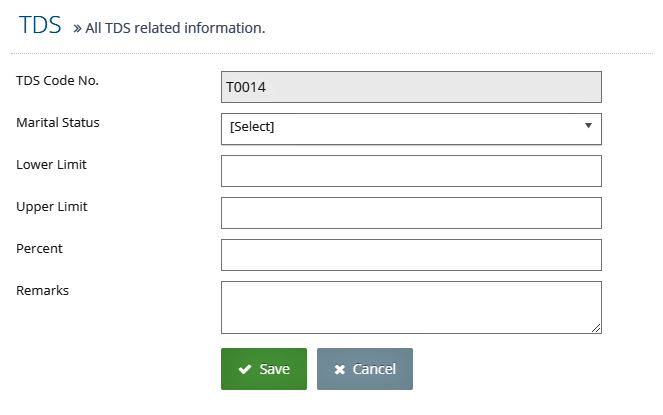Focus the Upper Limit input field
The width and height of the screenshot is (663, 415).
(411, 213)
